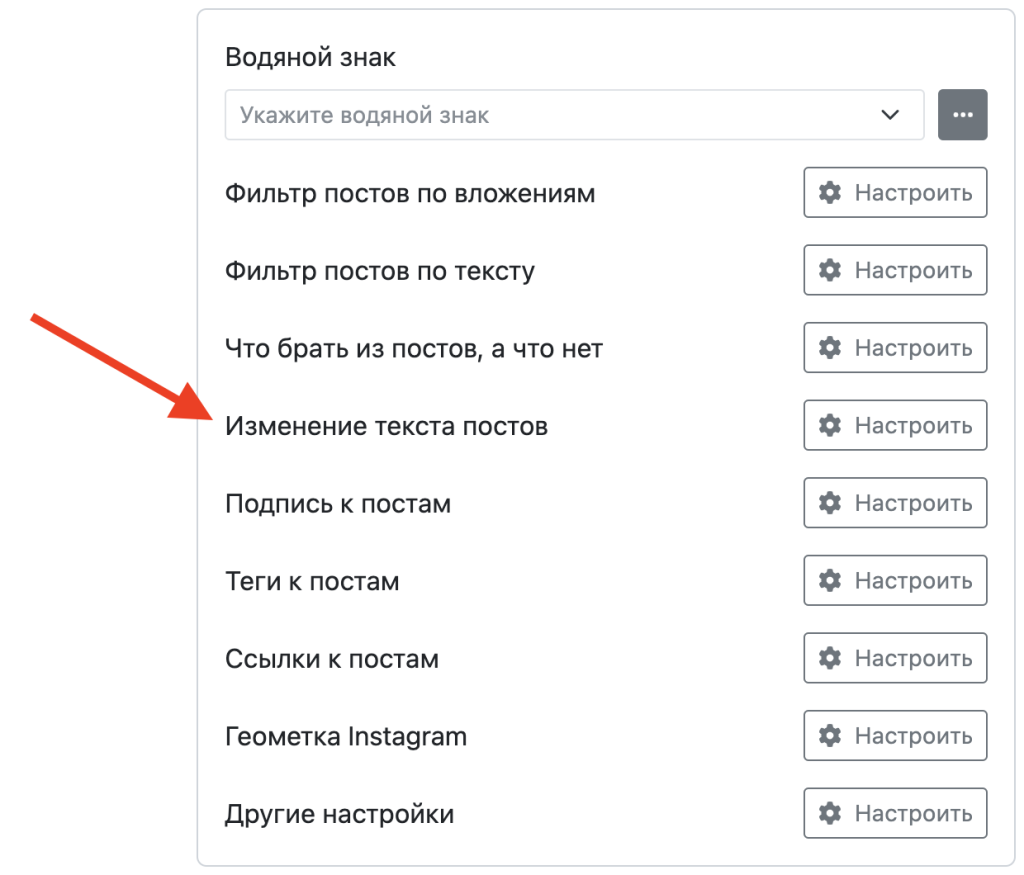Viewport: 1024px width, 875px height.
Task: Click gear icon for post signature row
Action: pos(830,503)
